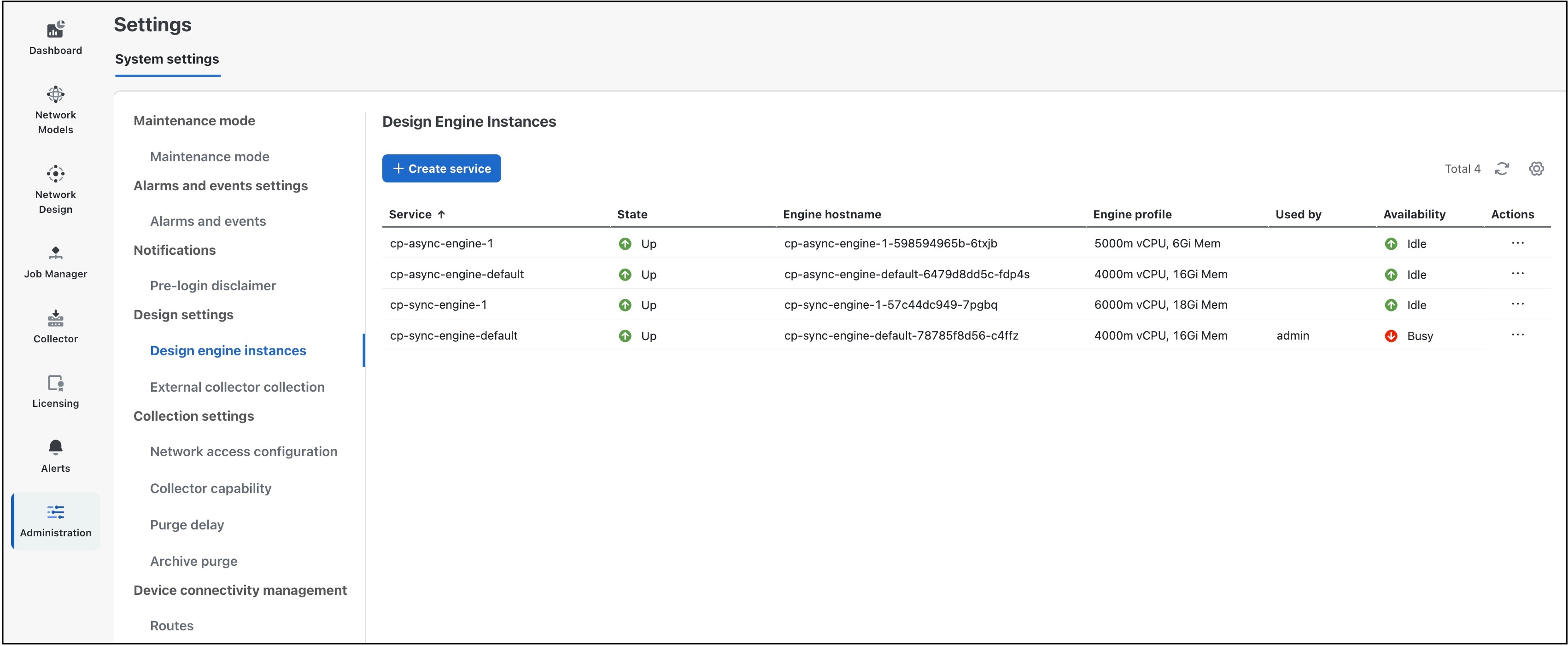The width and height of the screenshot is (1568, 646).
Task: Open the Job Manager icon
Action: [55, 262]
